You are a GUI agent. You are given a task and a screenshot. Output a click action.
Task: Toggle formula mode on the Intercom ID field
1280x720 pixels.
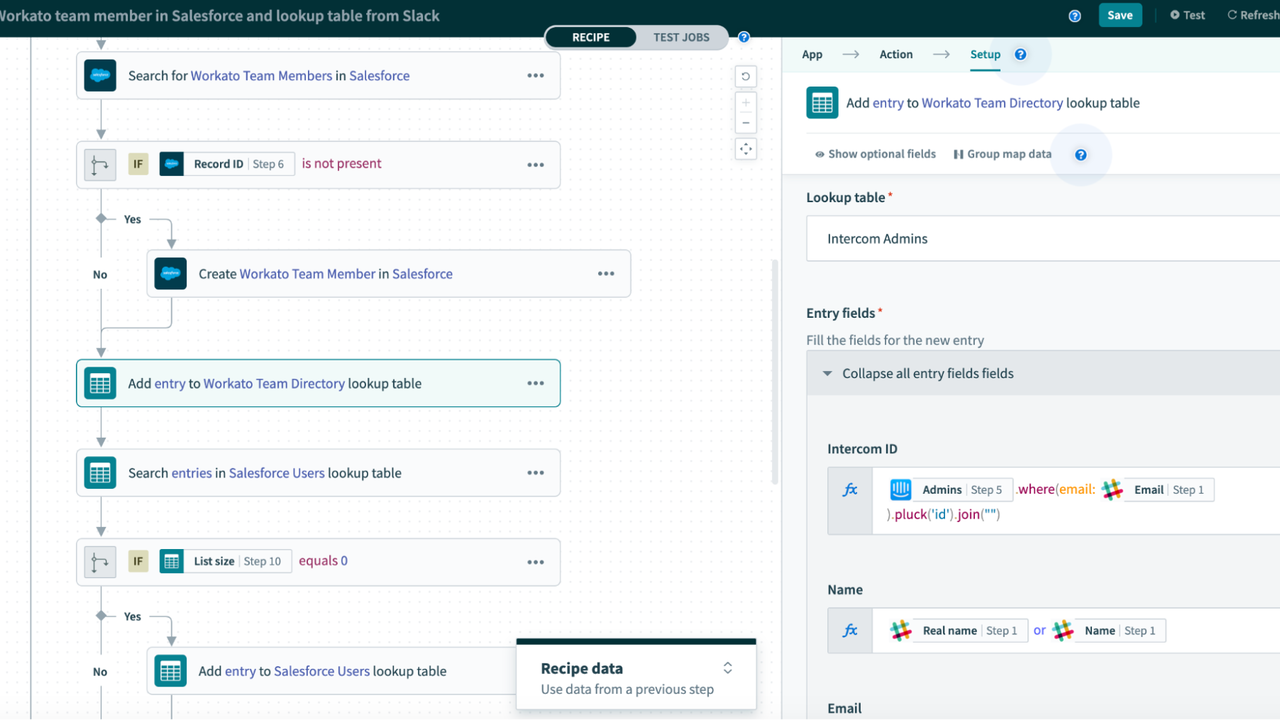click(x=851, y=489)
